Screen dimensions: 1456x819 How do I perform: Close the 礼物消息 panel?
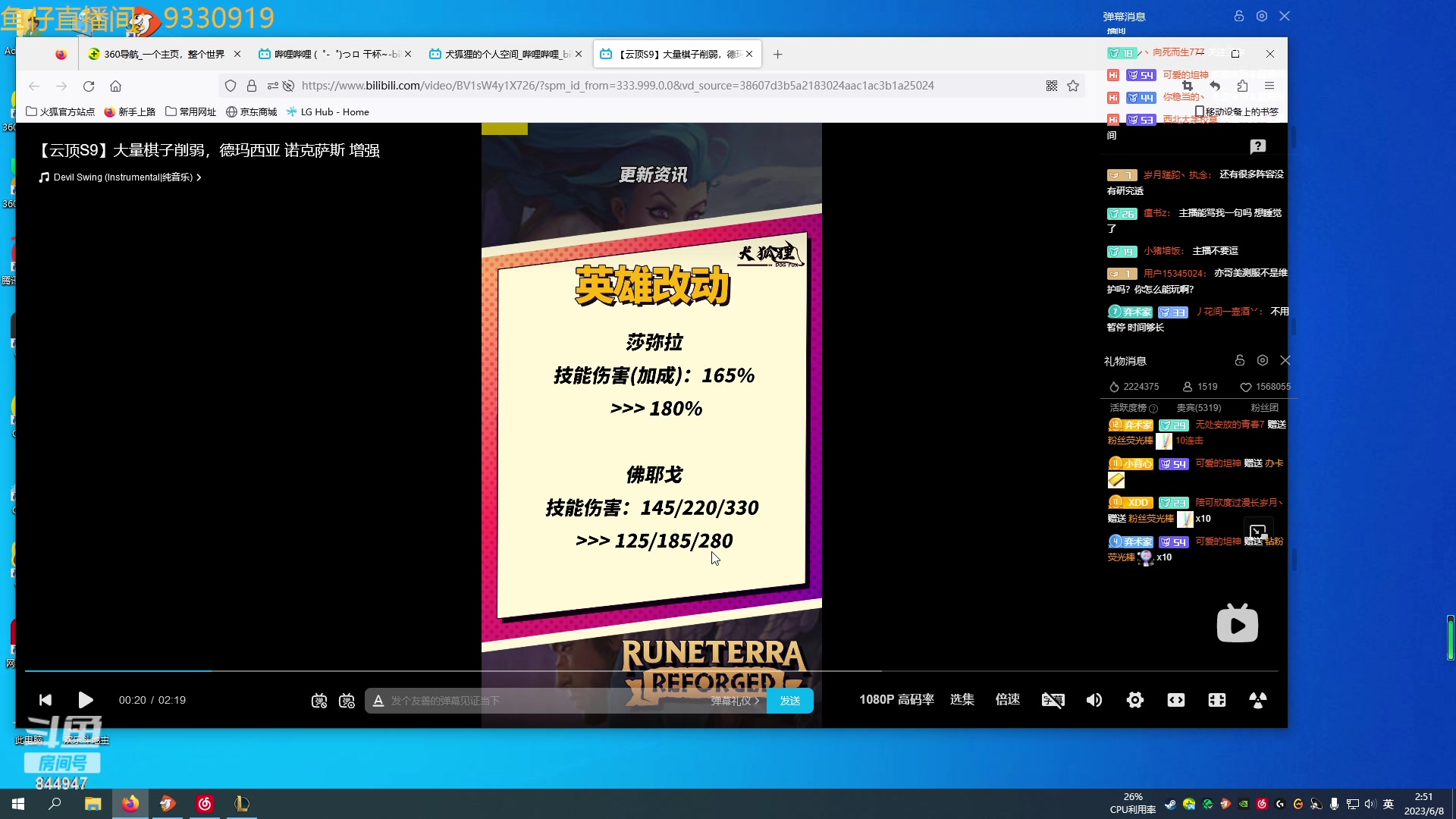pos(1285,360)
